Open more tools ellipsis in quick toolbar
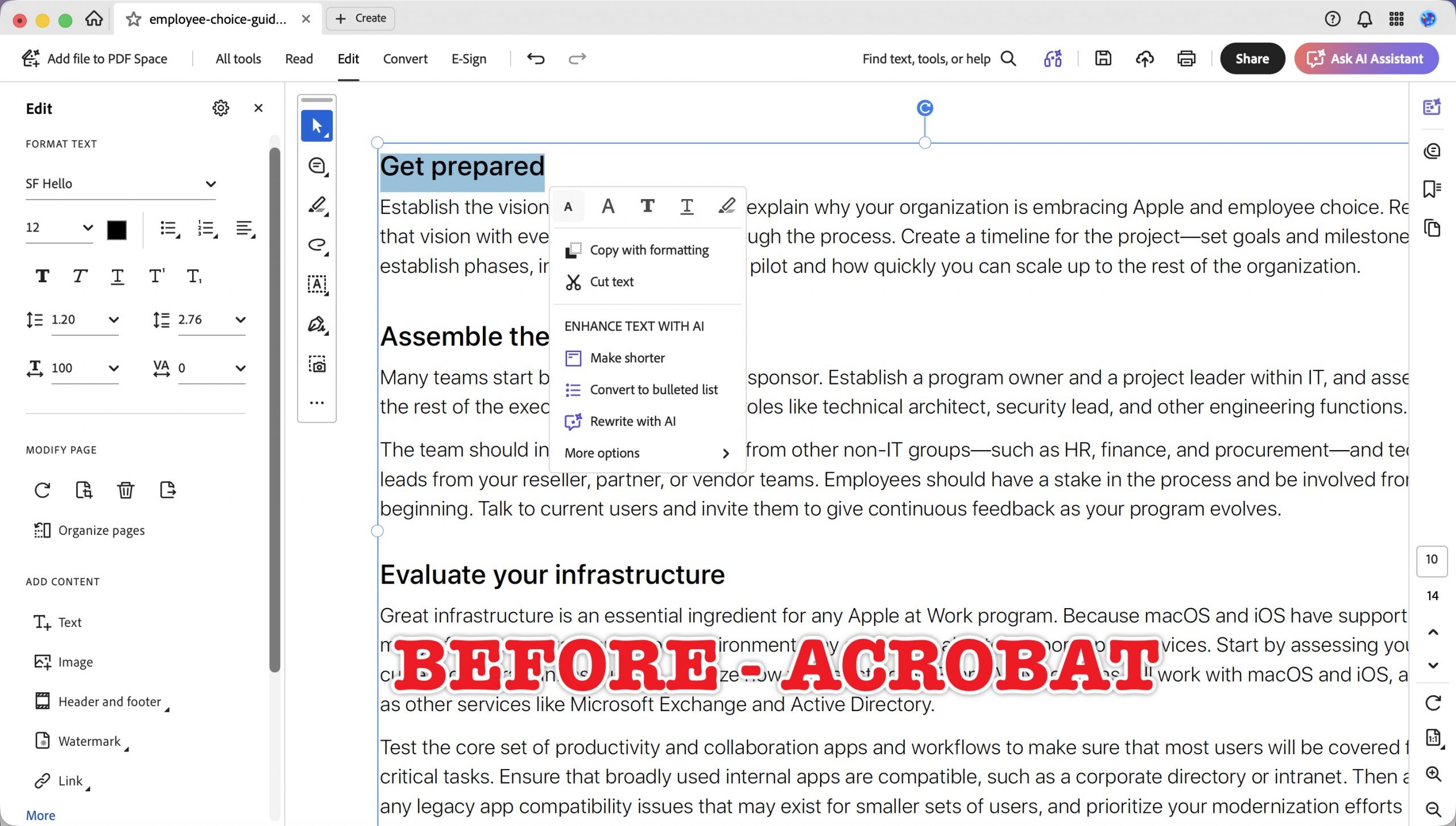The width and height of the screenshot is (1456, 826). click(317, 403)
